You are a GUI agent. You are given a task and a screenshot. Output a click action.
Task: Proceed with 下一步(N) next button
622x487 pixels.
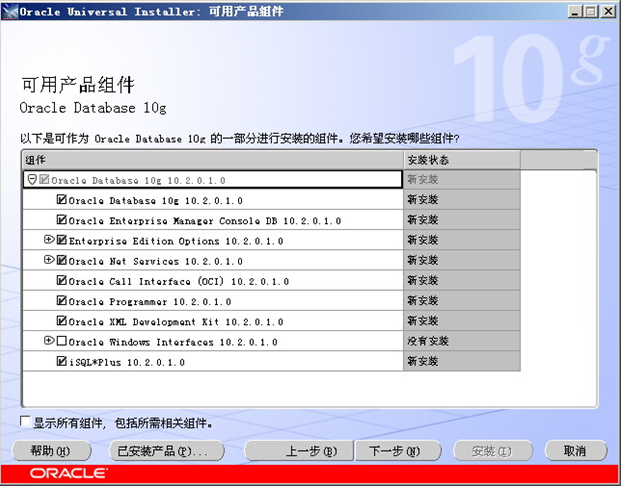(398, 451)
